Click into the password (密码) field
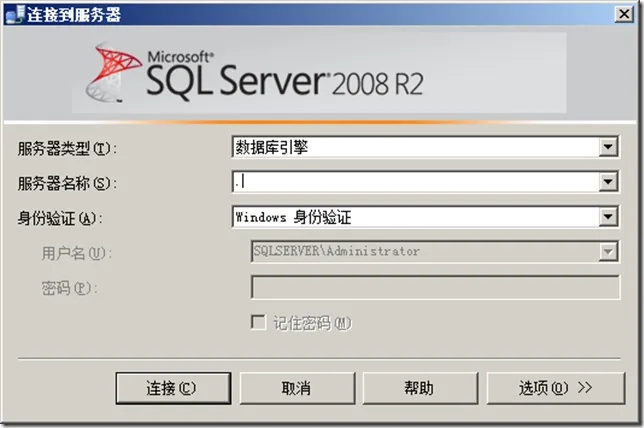Screen dimensions: 644x428 (x=435, y=287)
